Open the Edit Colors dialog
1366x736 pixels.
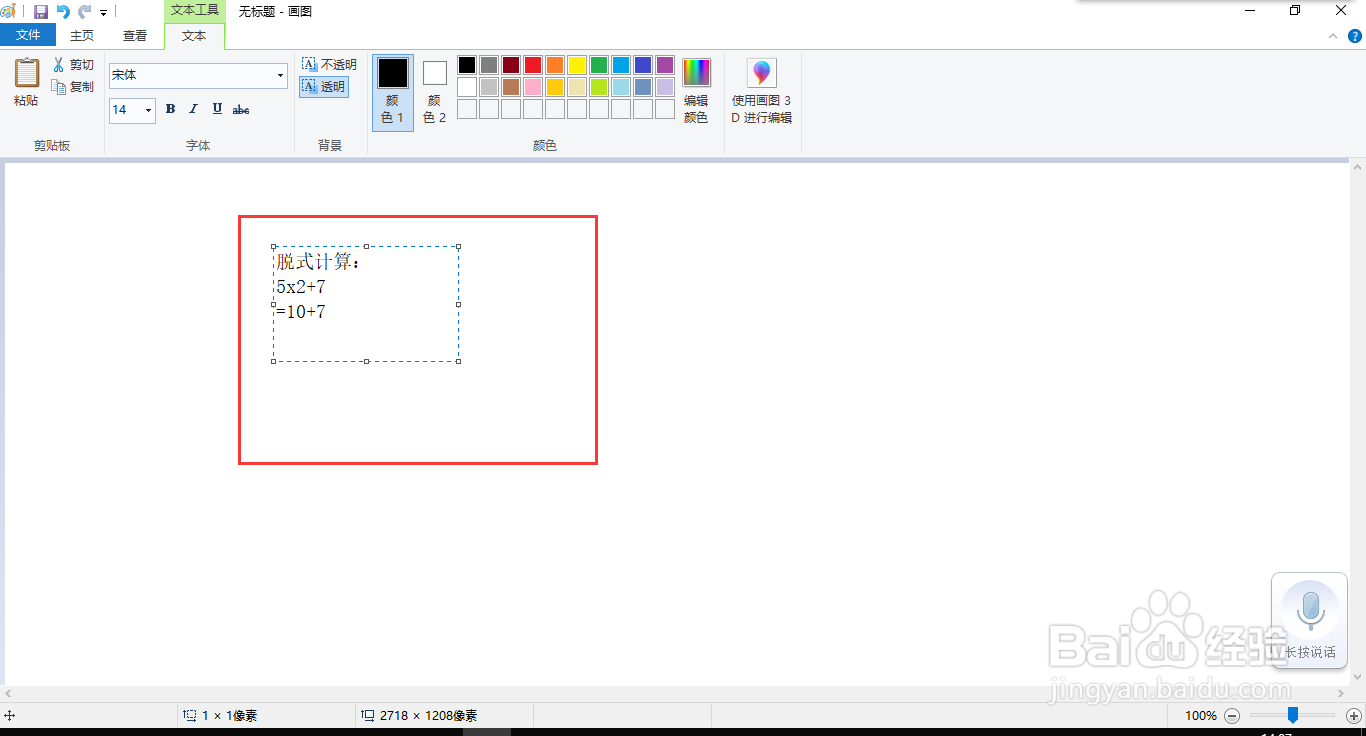coord(696,91)
